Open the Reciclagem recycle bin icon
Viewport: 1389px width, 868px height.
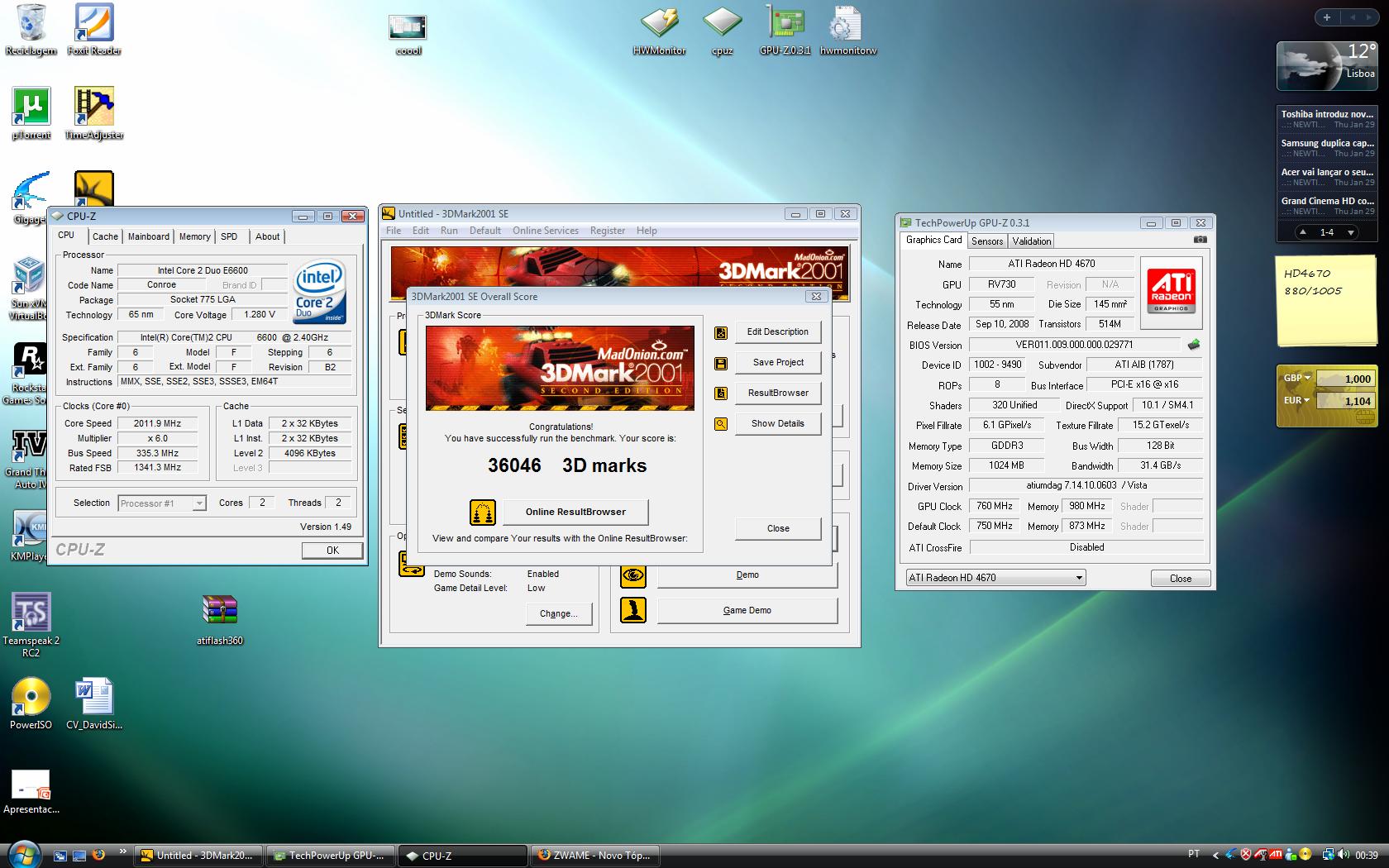[x=31, y=30]
